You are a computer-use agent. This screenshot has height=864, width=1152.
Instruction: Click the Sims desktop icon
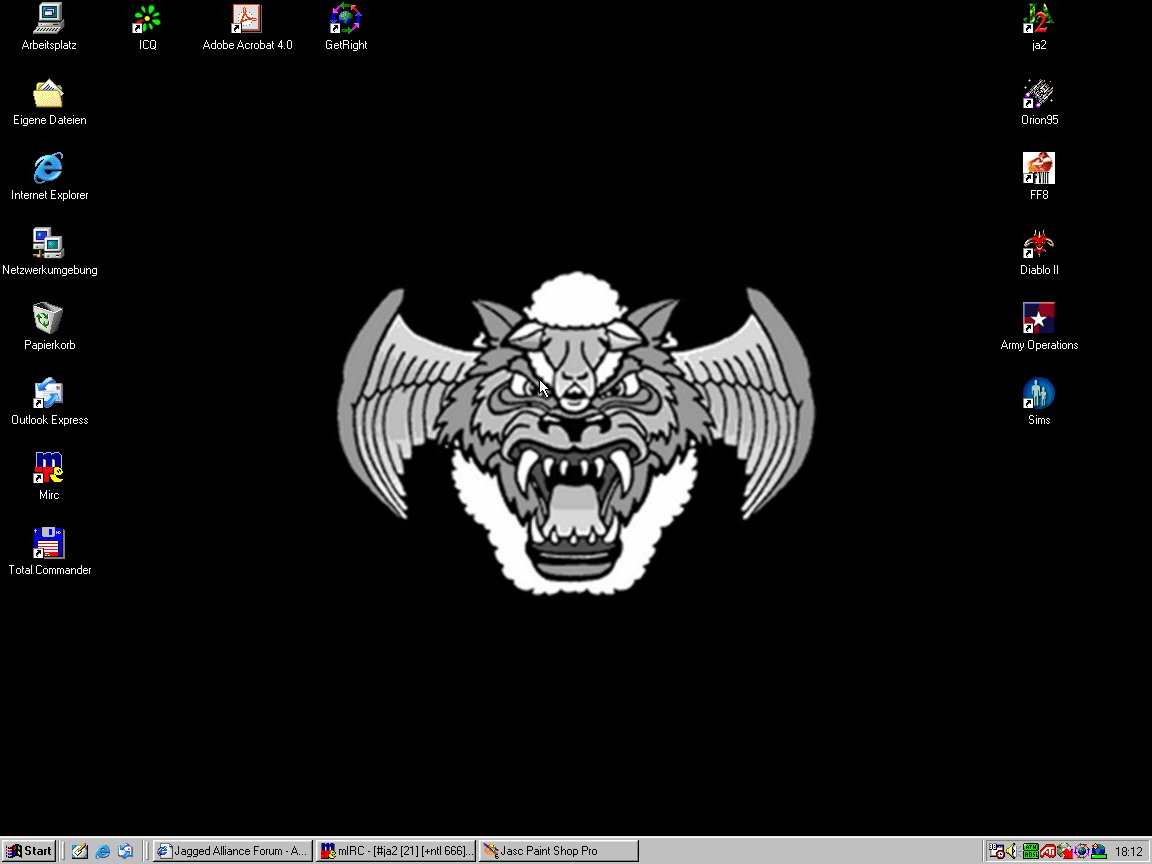click(x=1039, y=394)
